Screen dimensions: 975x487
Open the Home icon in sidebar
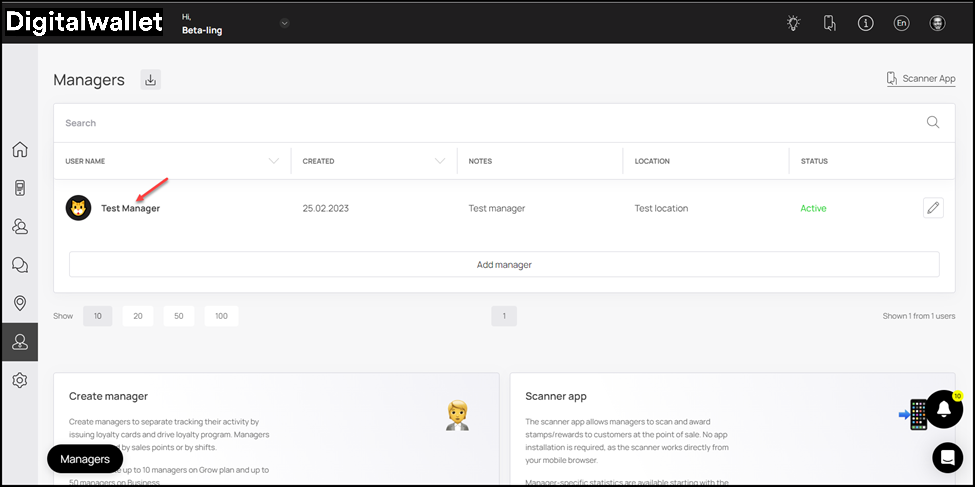tap(20, 150)
